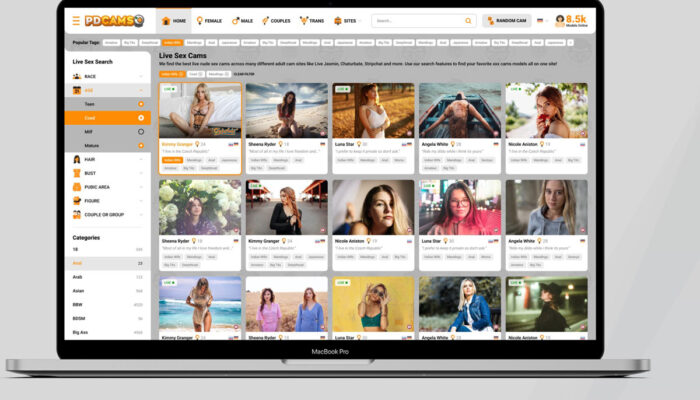The width and height of the screenshot is (700, 400).
Task: Select the 18 category row
Action: (108, 249)
